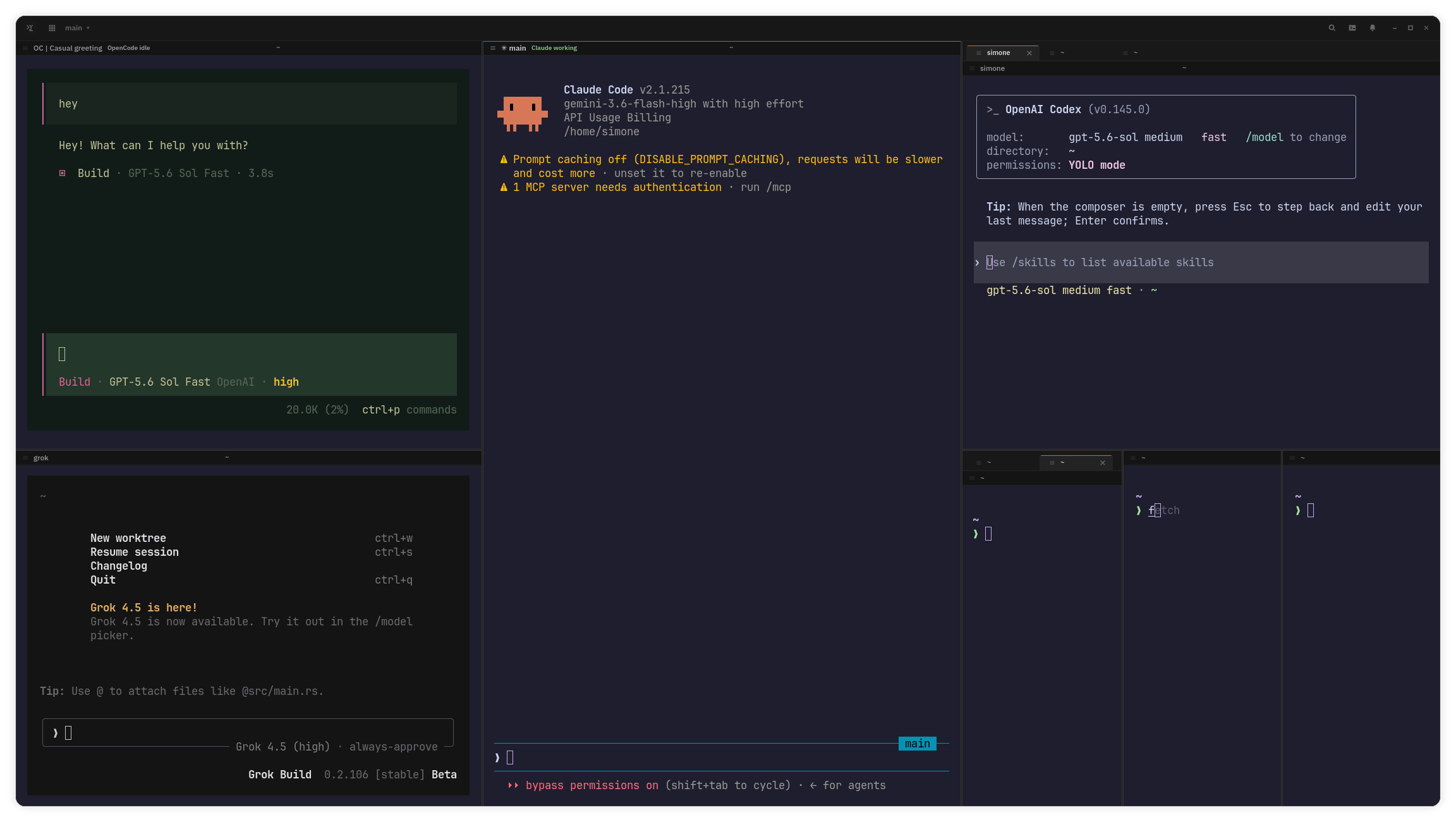This screenshot has height=822, width=1456.
Task: Switch to the inactive ~ tab in bottom-left terminal group
Action: coord(1002,463)
